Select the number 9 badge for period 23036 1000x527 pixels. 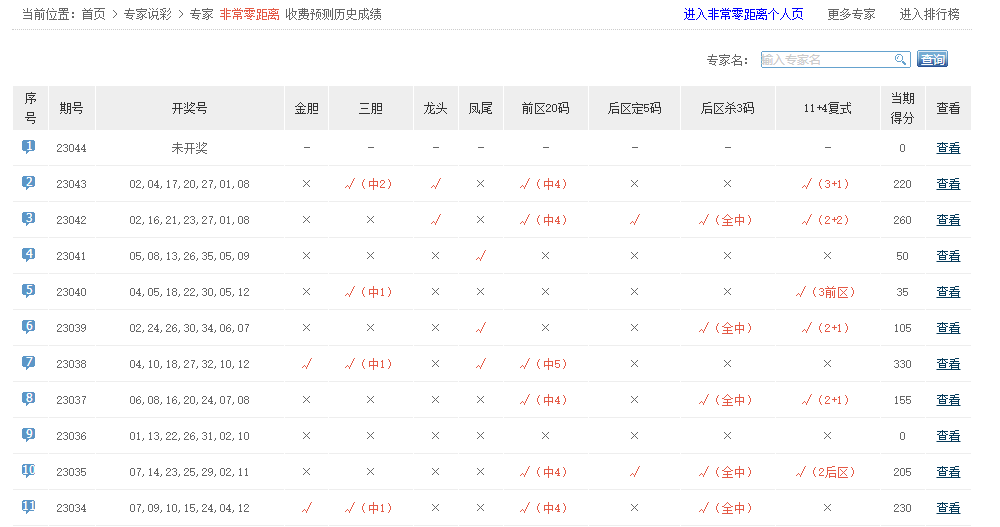[29, 435]
